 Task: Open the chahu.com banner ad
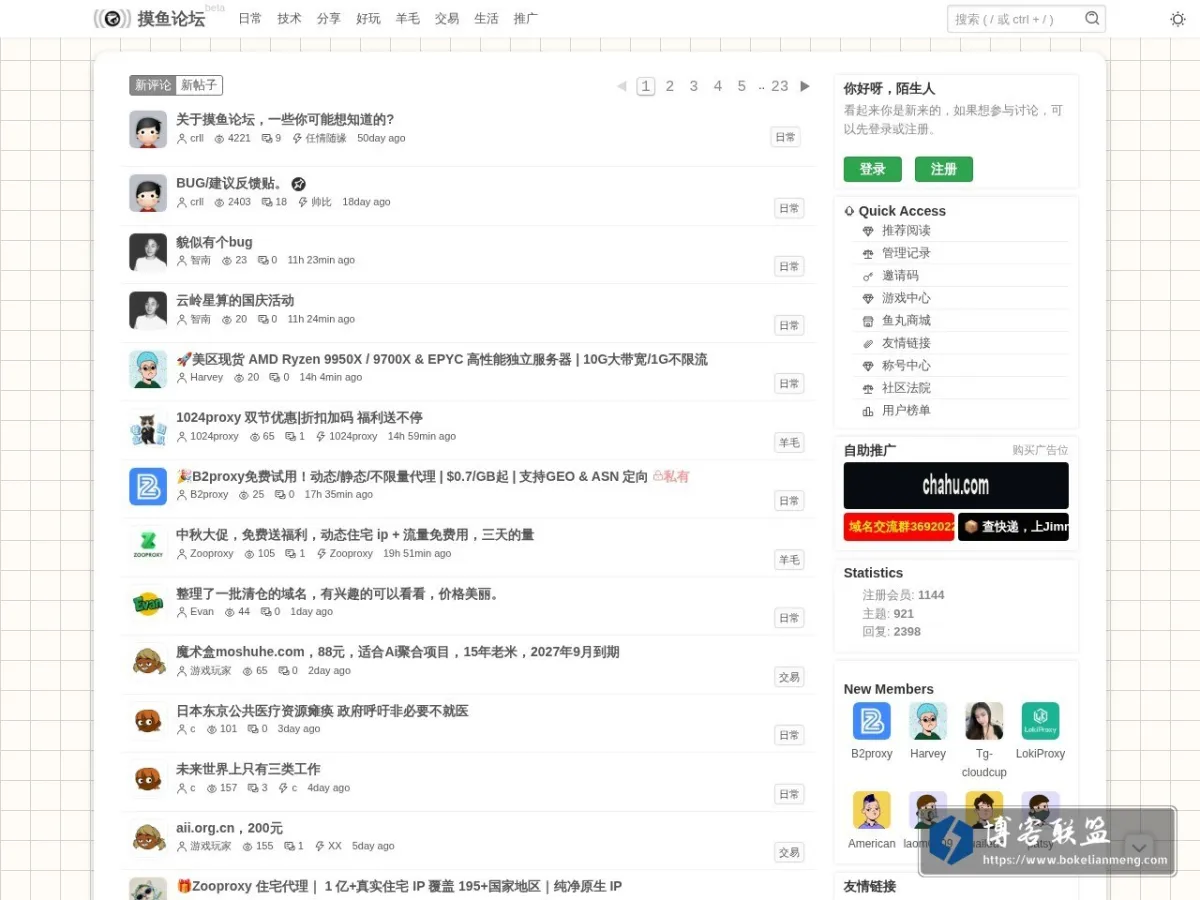click(956, 486)
